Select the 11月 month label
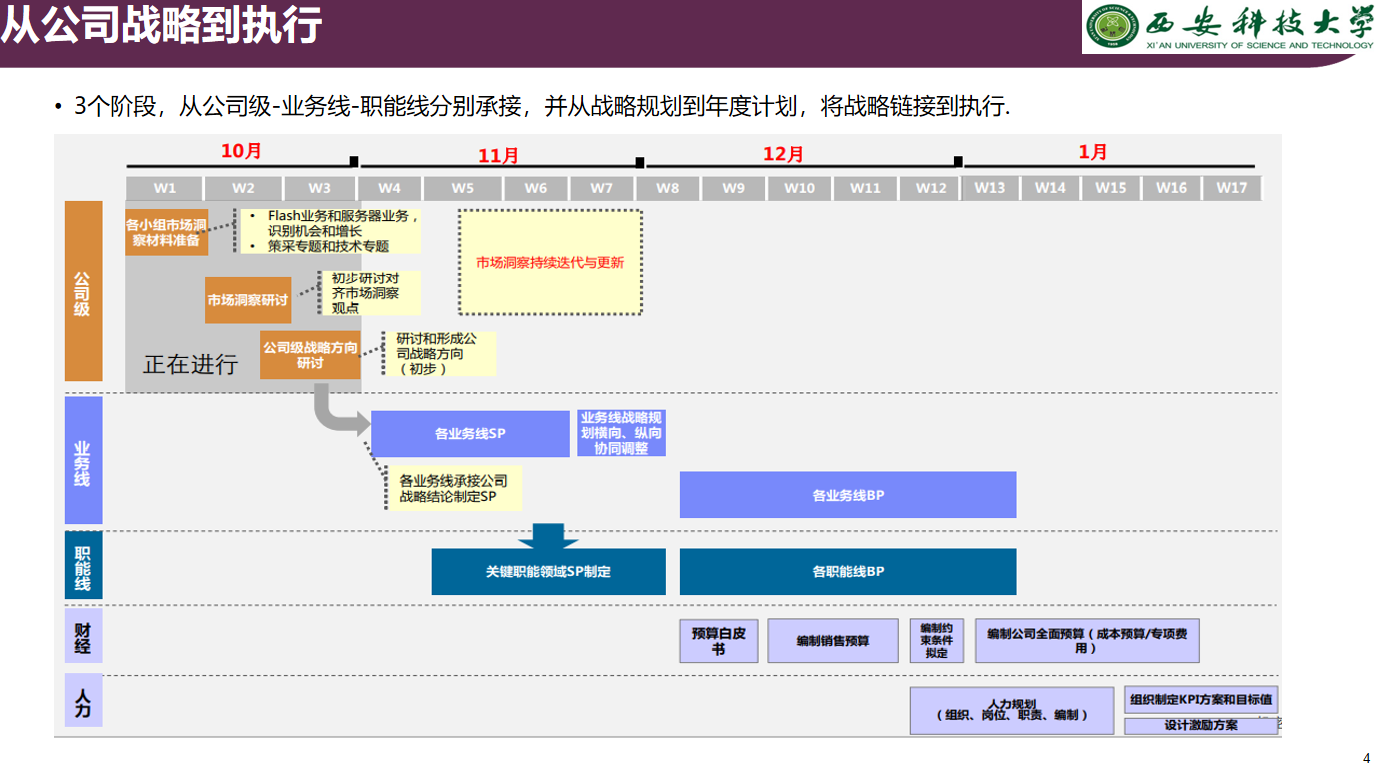The height and width of the screenshot is (768, 1380). (x=498, y=155)
